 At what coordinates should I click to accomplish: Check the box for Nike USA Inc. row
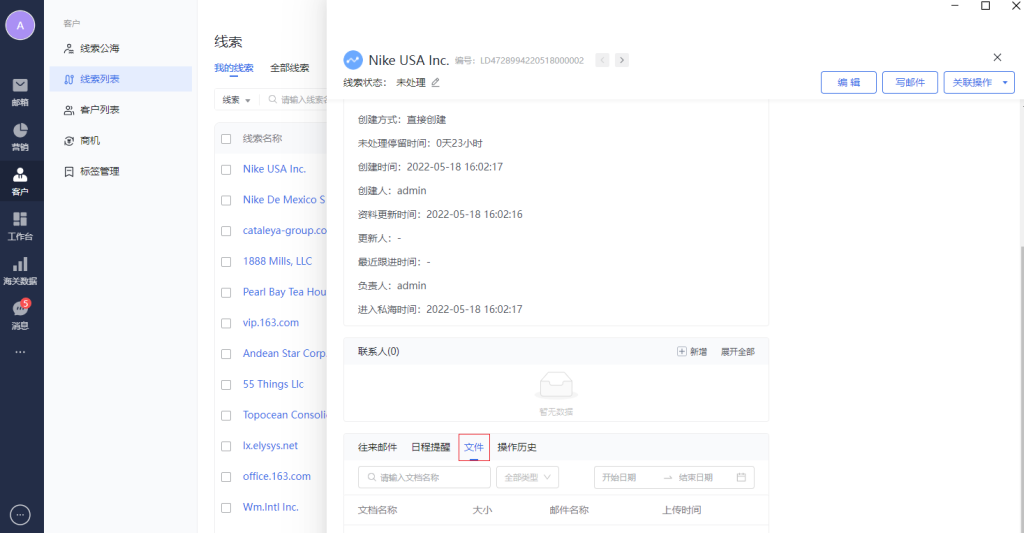coord(226,170)
